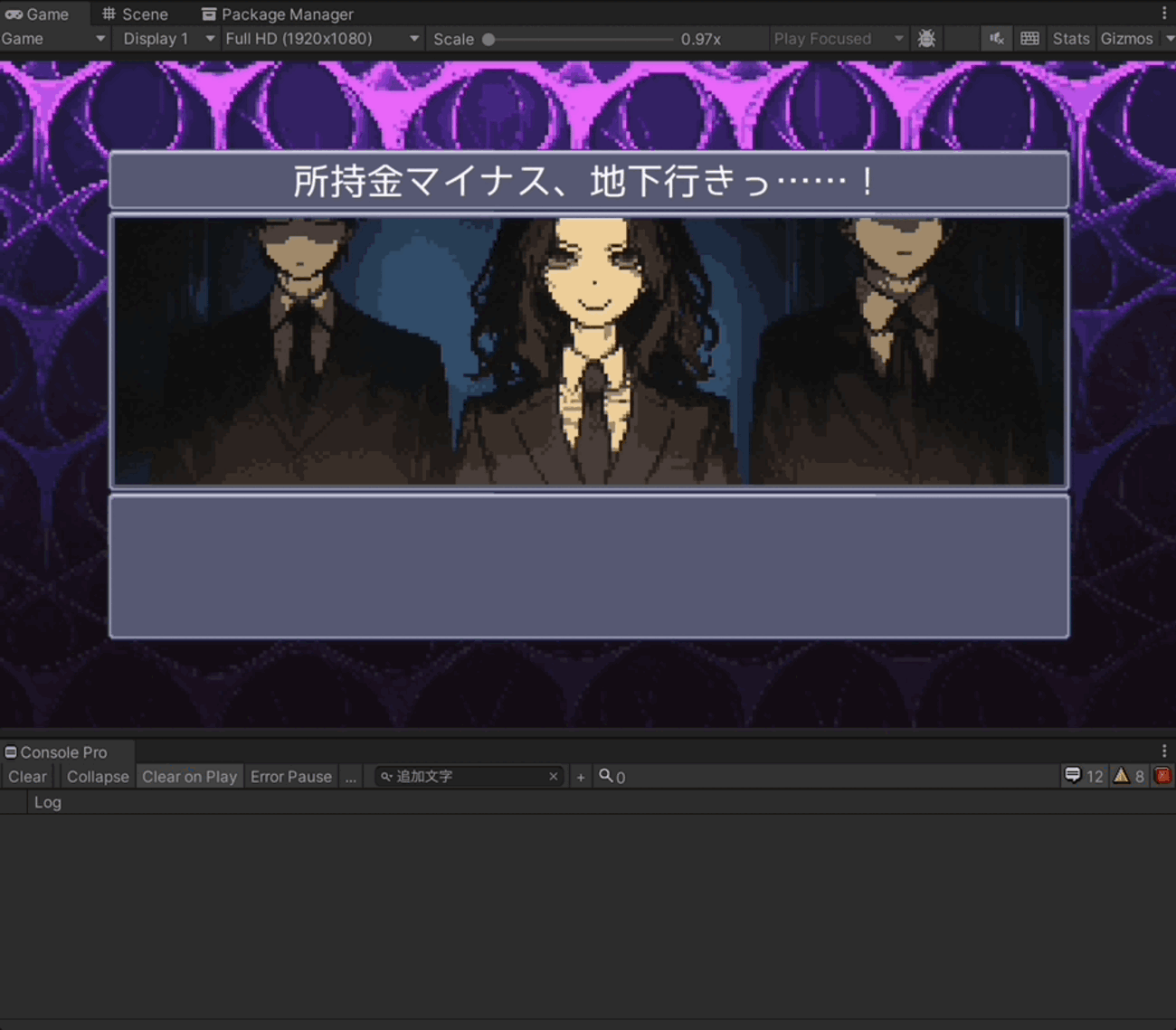Open the Scene tab
The height and width of the screenshot is (1030, 1176).
pos(135,14)
